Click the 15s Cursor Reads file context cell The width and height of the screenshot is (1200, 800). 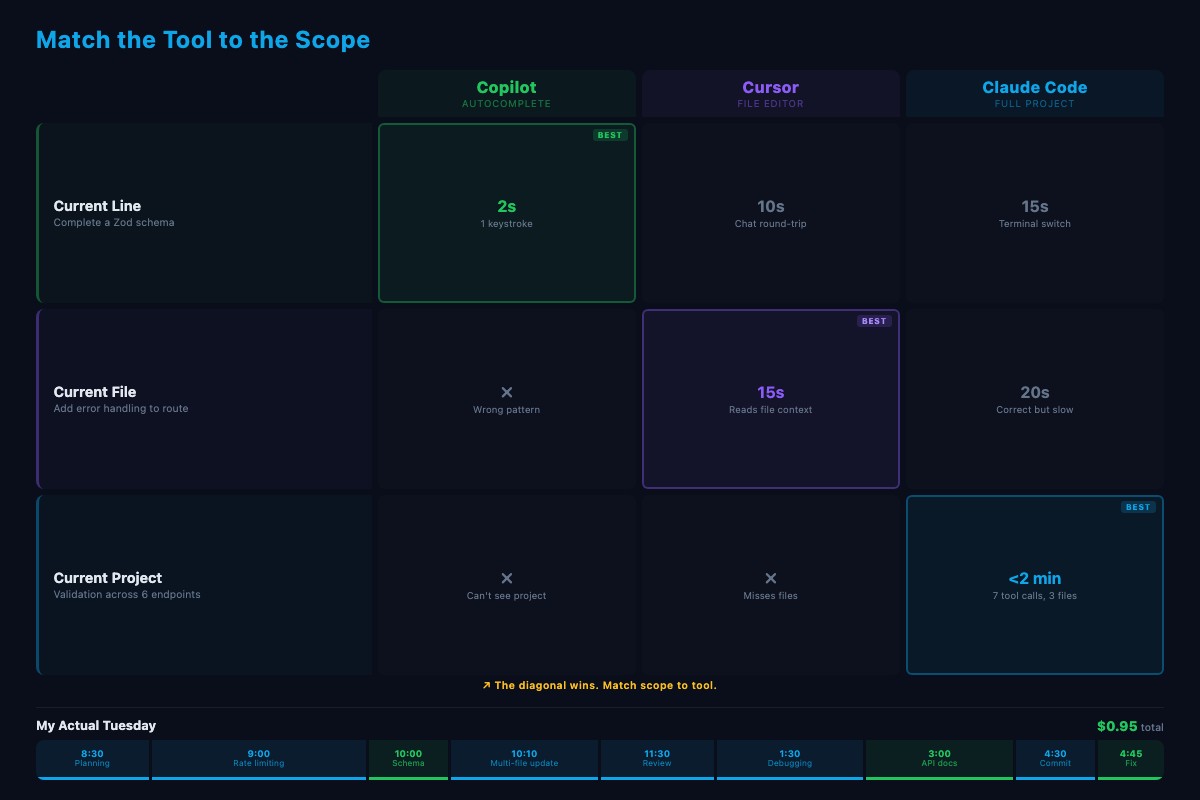770,398
